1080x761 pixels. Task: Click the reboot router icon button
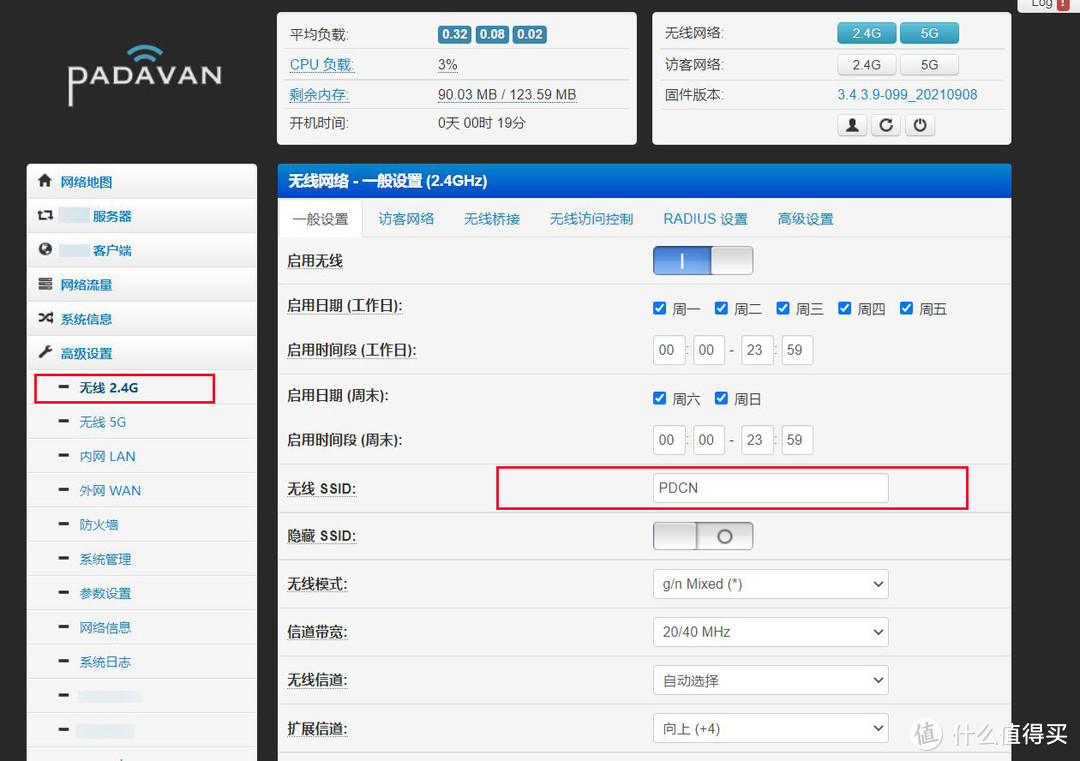885,126
